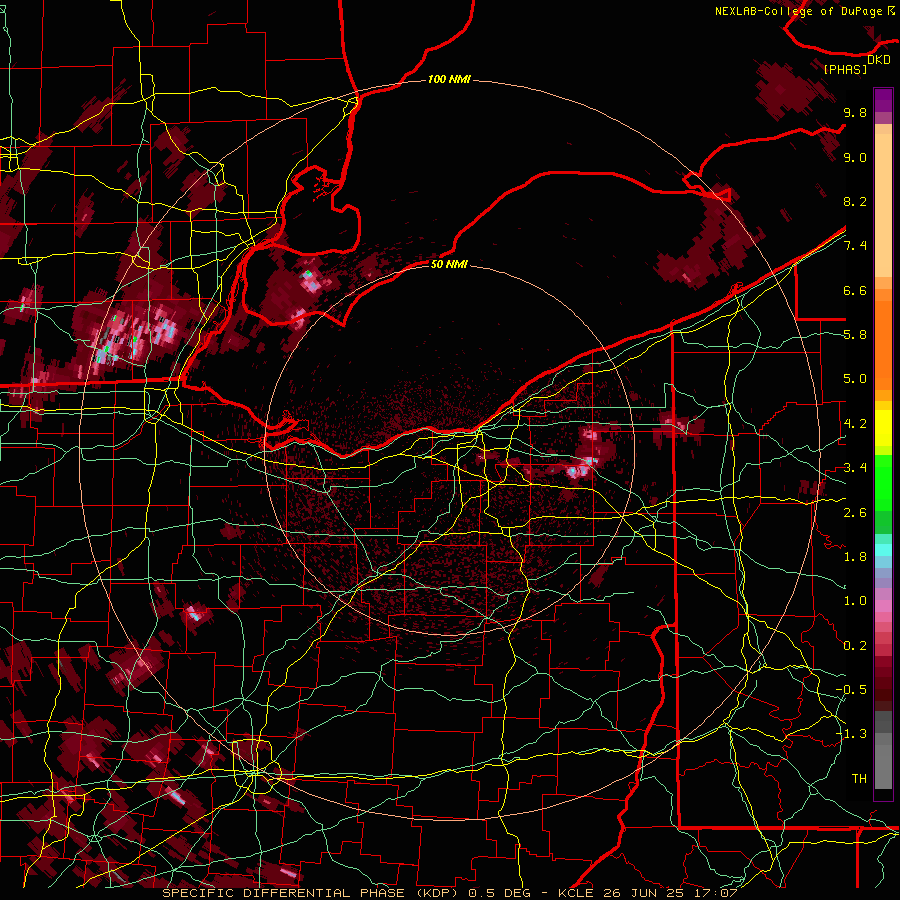Viewport: 900px width, 900px height.
Task: Click the 1.8 legend value
Action: pos(855,557)
